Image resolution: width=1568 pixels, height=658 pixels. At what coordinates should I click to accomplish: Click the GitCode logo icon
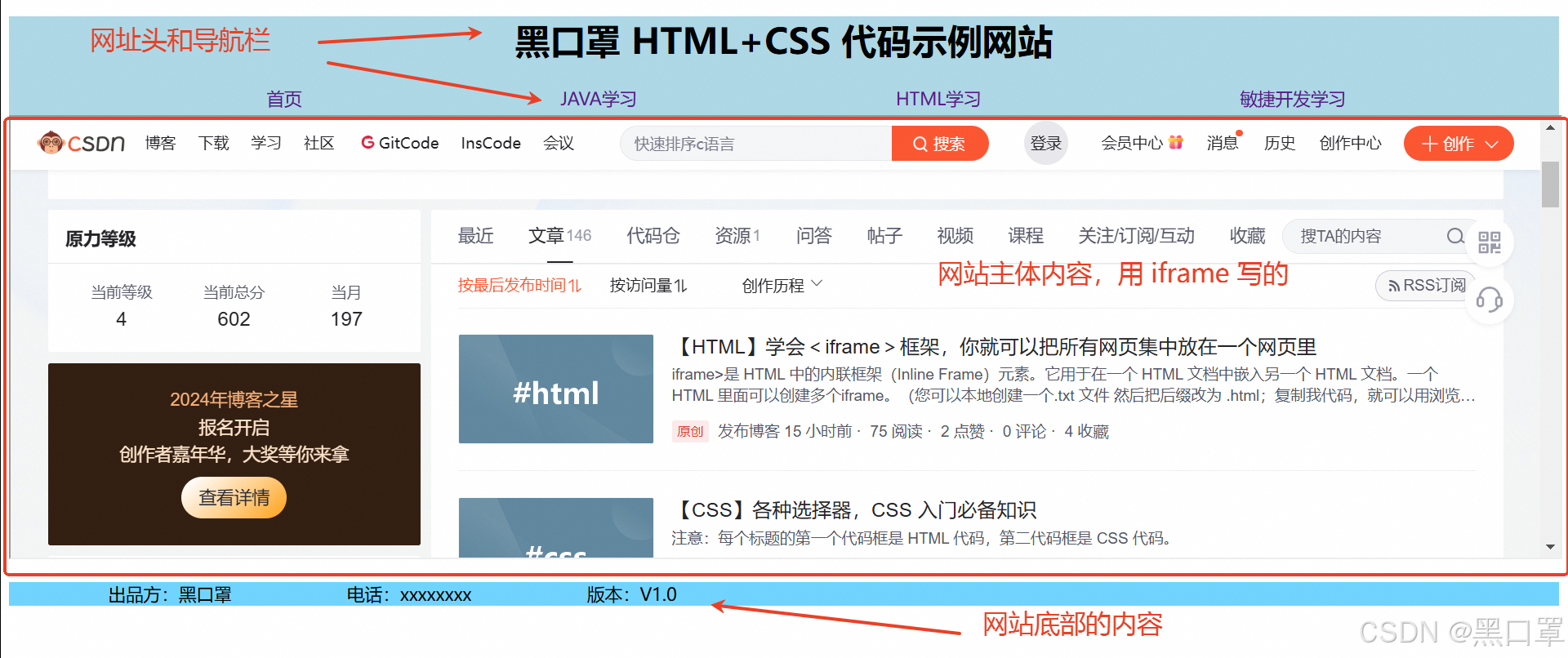[367, 143]
